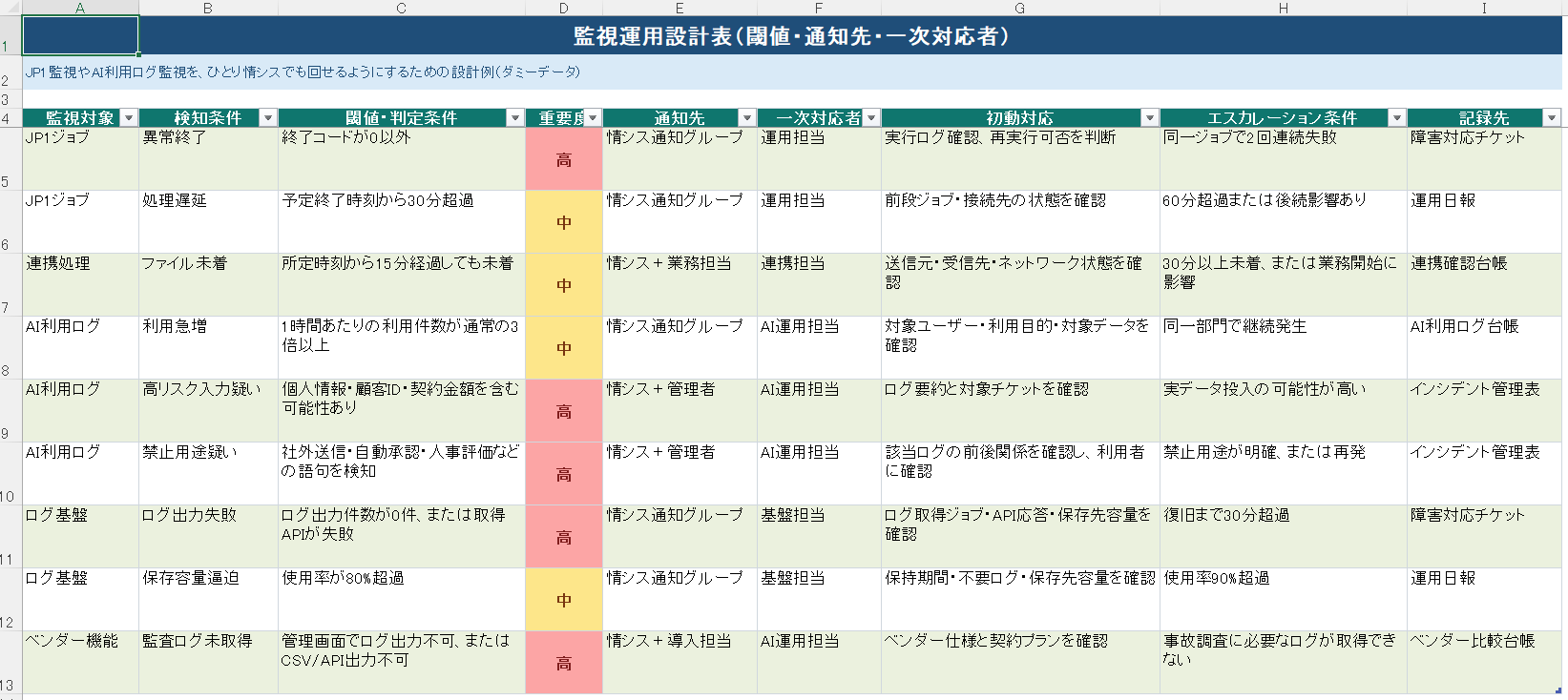The height and width of the screenshot is (700, 1568).
Task: Click the ログ出力失敗 cell
Action: click(208, 537)
